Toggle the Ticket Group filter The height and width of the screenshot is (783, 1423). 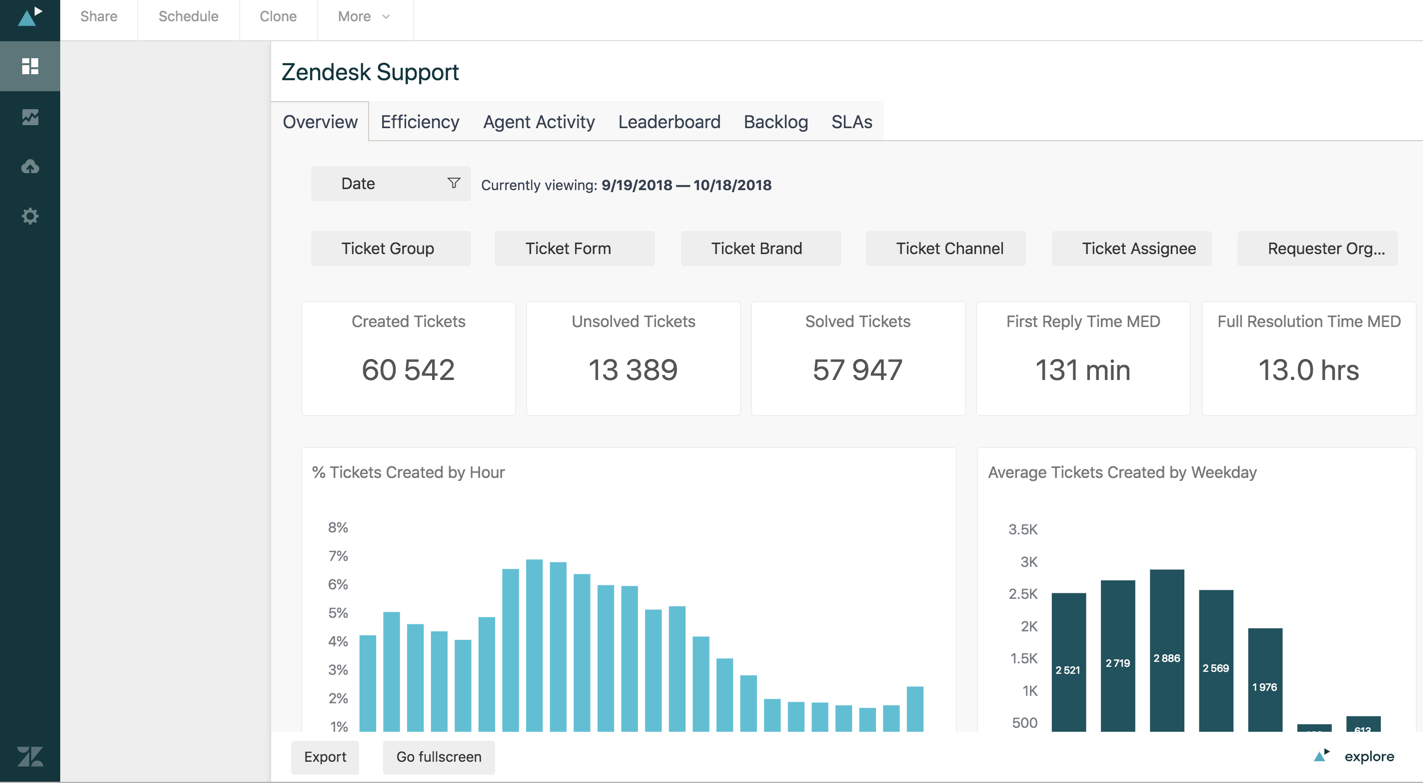point(390,247)
